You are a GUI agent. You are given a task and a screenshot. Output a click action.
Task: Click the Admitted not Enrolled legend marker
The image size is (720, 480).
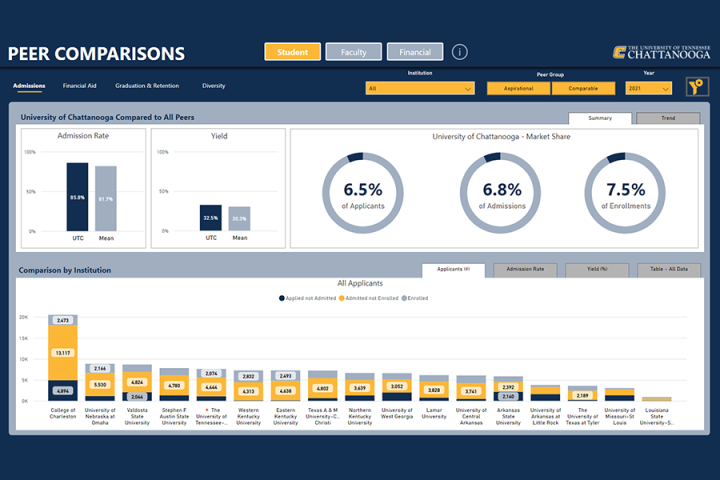tap(341, 298)
